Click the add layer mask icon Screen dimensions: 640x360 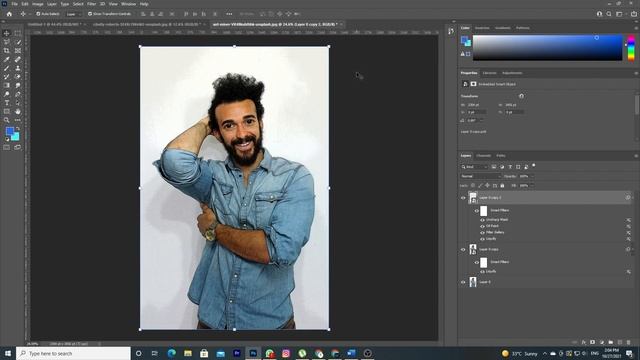coord(593,342)
